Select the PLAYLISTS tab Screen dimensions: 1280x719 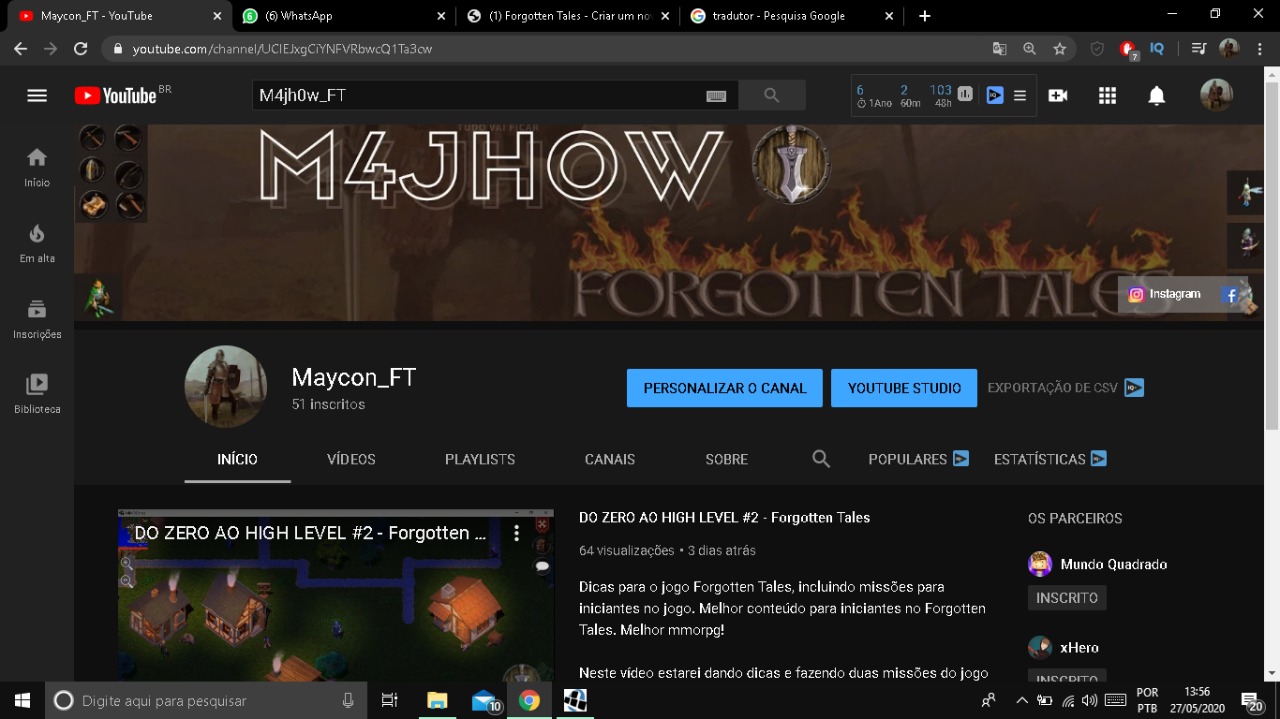point(480,459)
